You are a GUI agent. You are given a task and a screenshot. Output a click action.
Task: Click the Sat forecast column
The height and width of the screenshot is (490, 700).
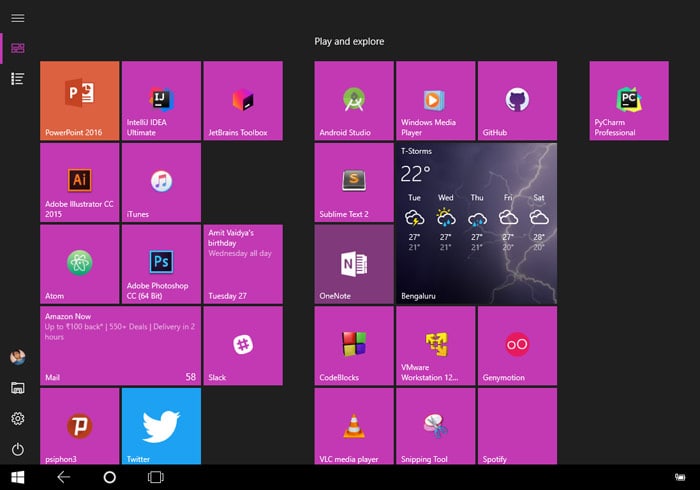pyautogui.click(x=539, y=222)
